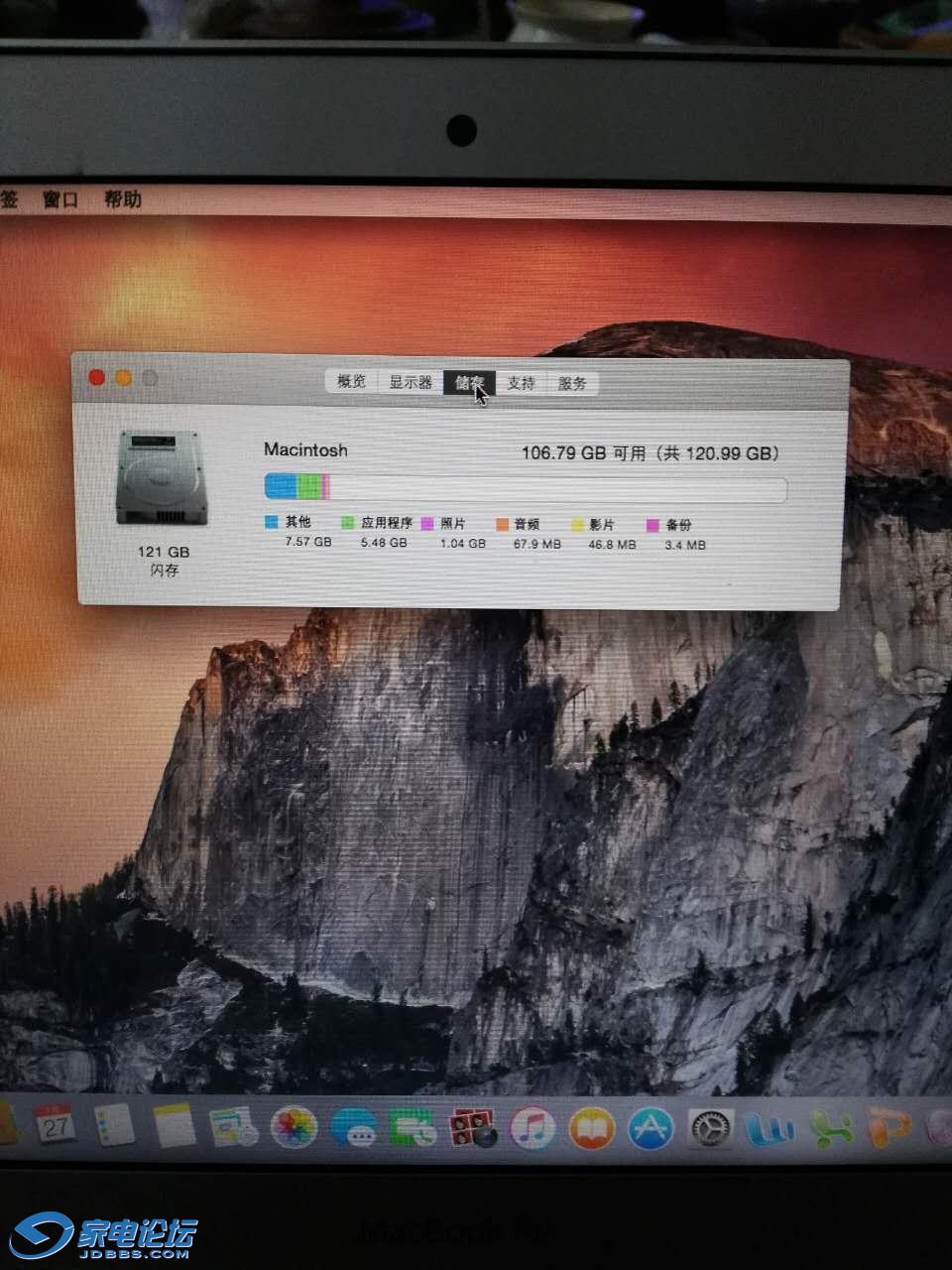Click the 1.04 GB value
The height and width of the screenshot is (1270, 952).
tap(463, 544)
